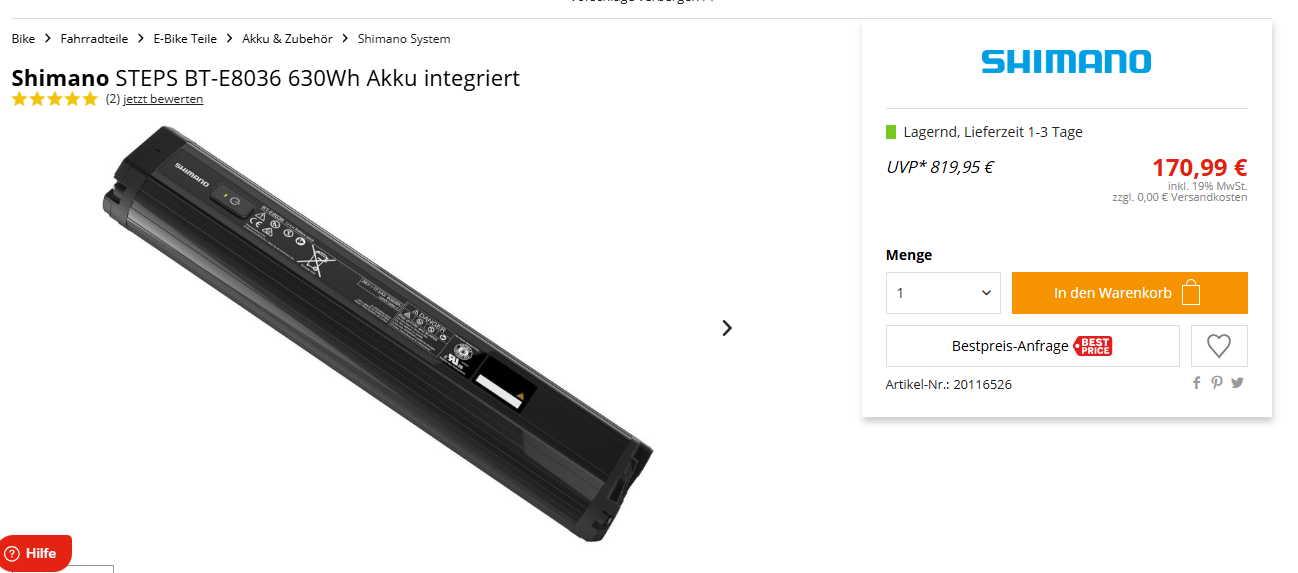The height and width of the screenshot is (573, 1298).
Task: Share product on Twitter icon
Action: pyautogui.click(x=1238, y=382)
